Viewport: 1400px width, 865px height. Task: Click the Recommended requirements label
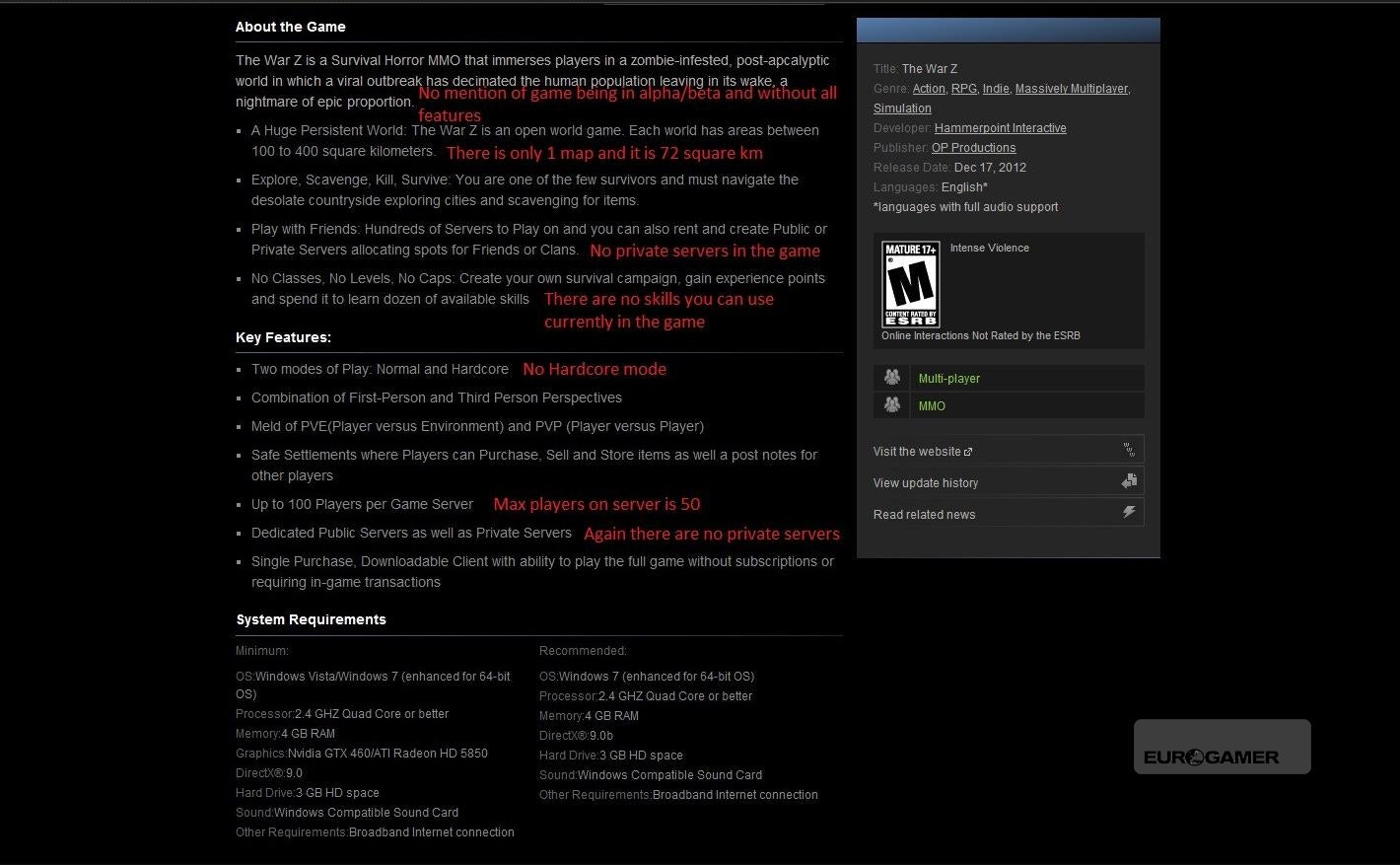click(x=583, y=651)
